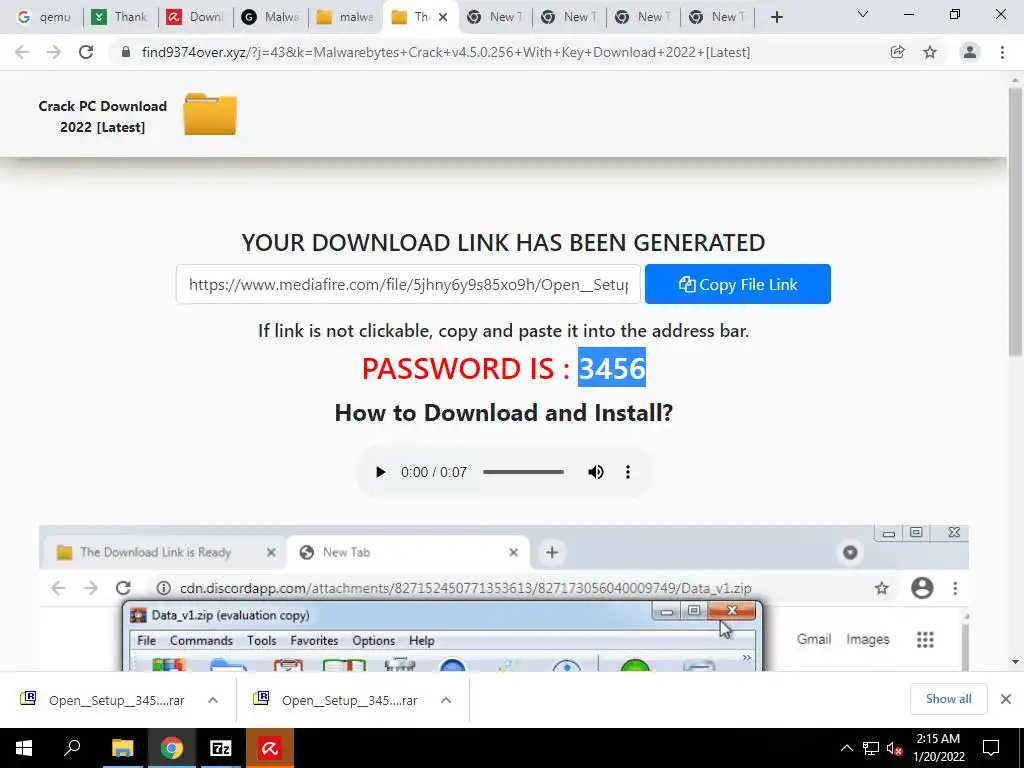Viewport: 1024px width, 768px height.
Task: Go back to the previous page
Action: pyautogui.click(x=22, y=52)
